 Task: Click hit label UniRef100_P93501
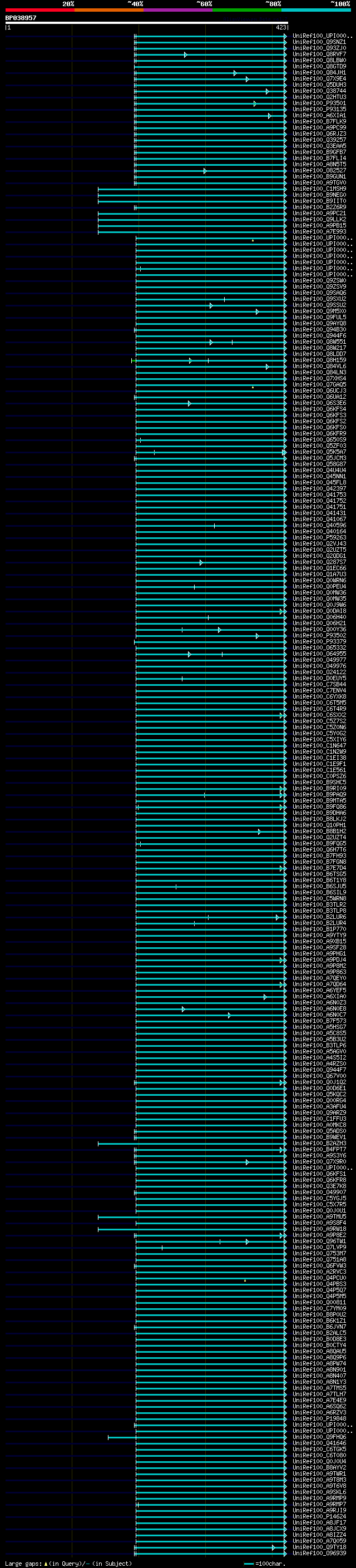click(x=319, y=103)
